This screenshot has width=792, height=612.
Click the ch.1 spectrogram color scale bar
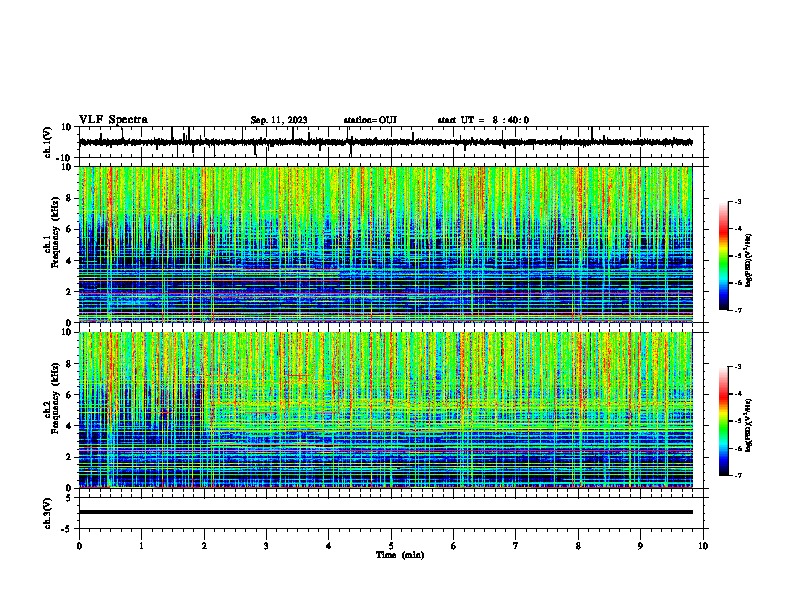click(723, 256)
